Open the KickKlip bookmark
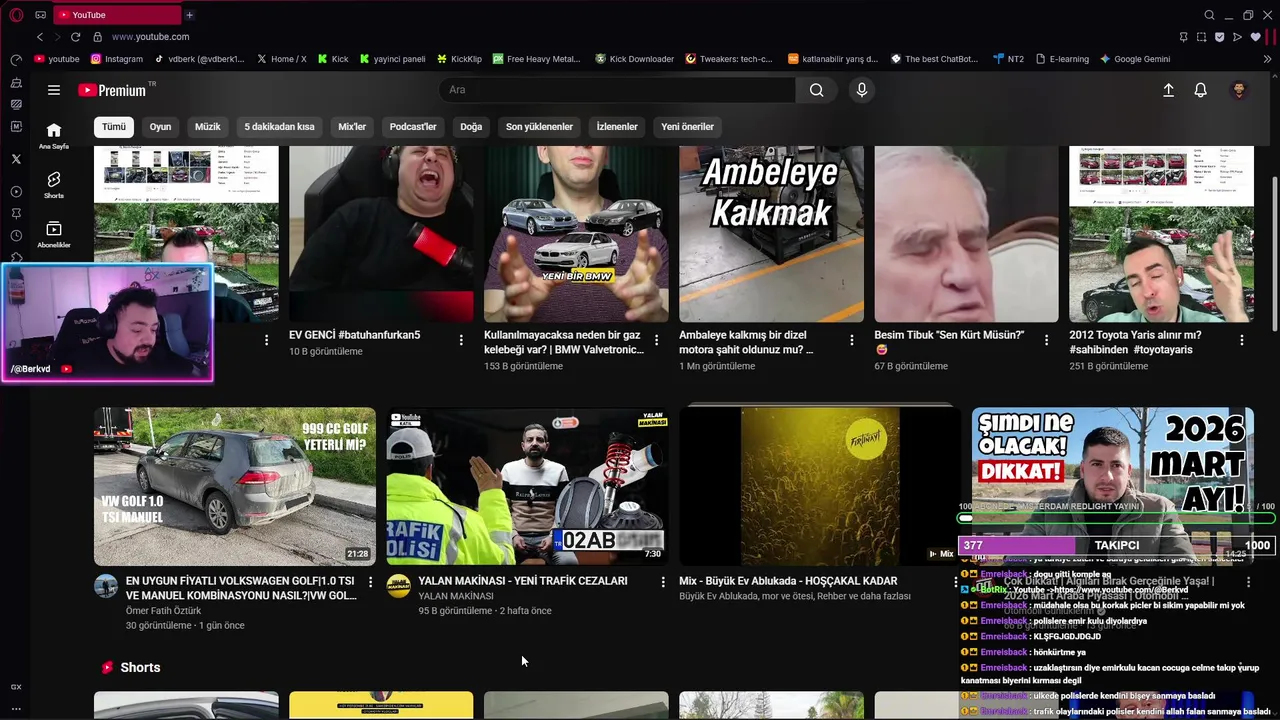Screen dimensions: 1280x720 pyautogui.click(x=459, y=59)
